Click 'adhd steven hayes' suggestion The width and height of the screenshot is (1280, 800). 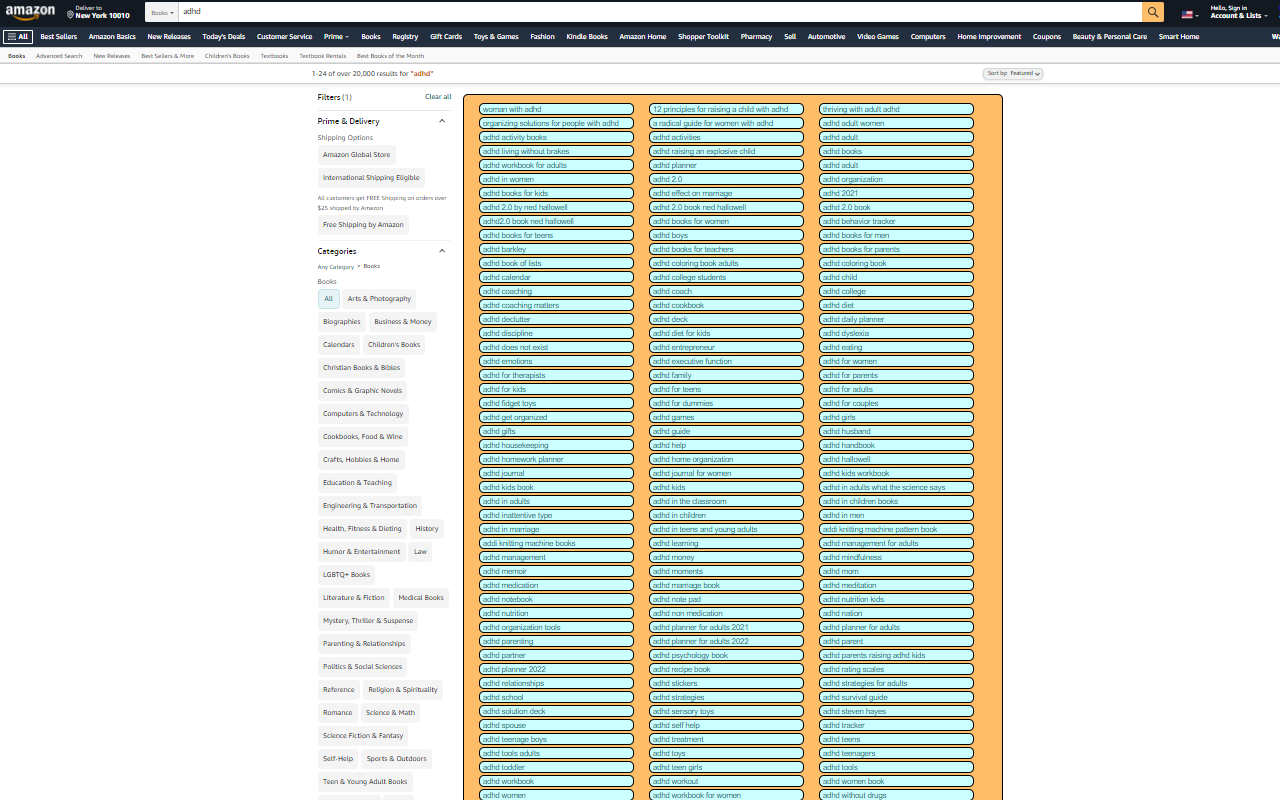pyautogui.click(x=896, y=711)
